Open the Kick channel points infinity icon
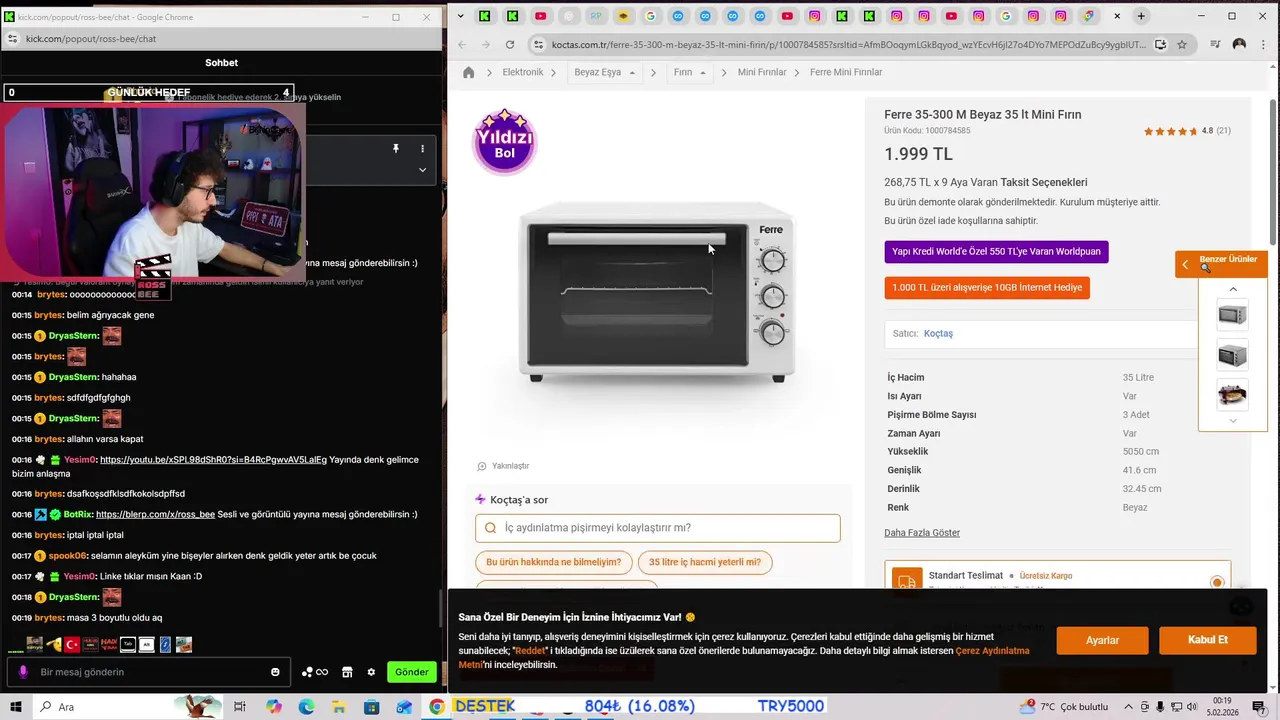 pyautogui.click(x=315, y=672)
